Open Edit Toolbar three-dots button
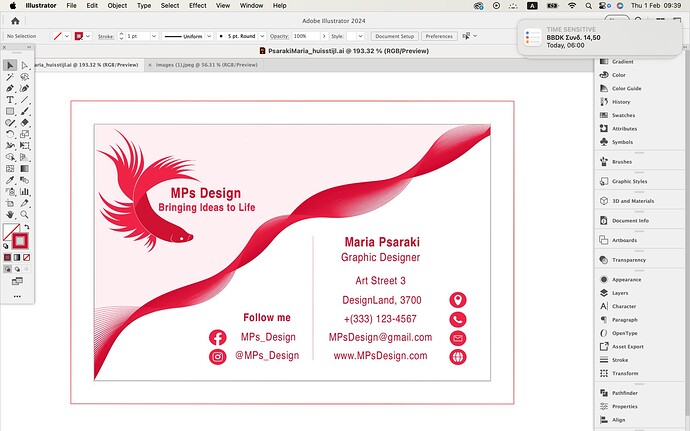Viewport: 690px width, 431px height. 17,296
